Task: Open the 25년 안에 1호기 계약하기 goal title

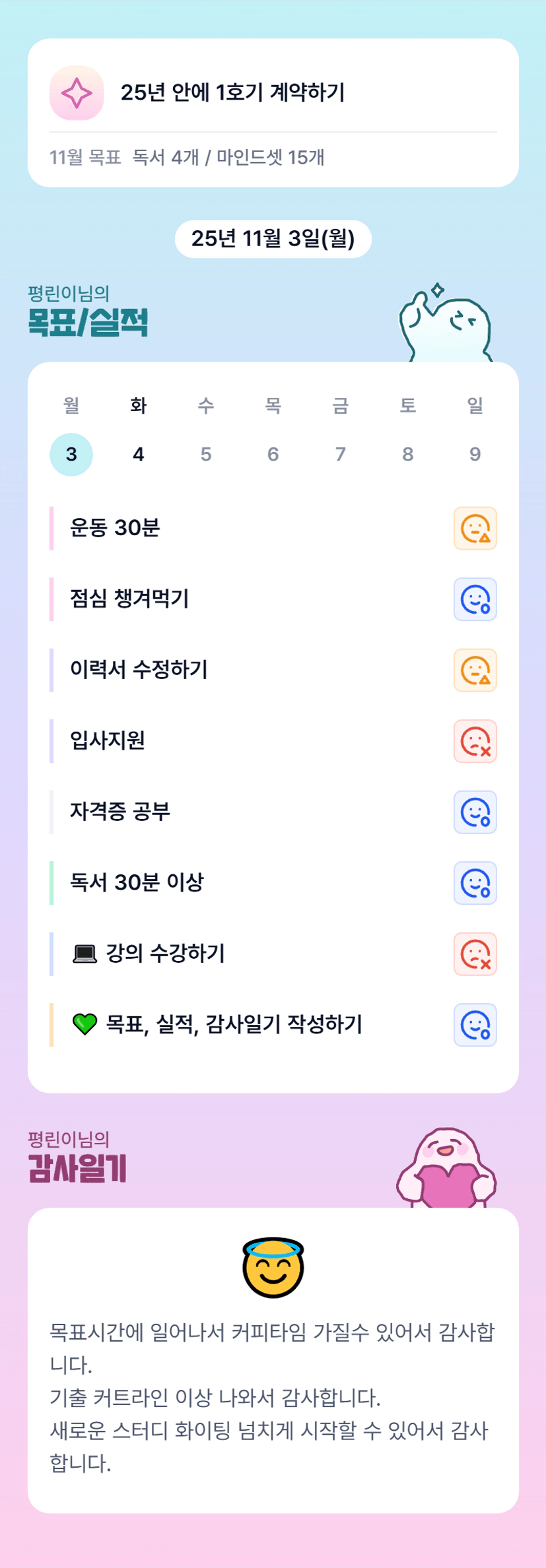Action: (232, 93)
